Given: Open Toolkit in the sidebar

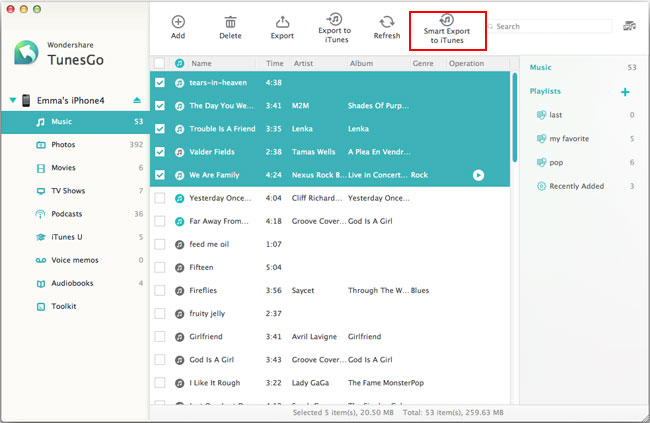Looking at the screenshot, I should tap(75, 306).
